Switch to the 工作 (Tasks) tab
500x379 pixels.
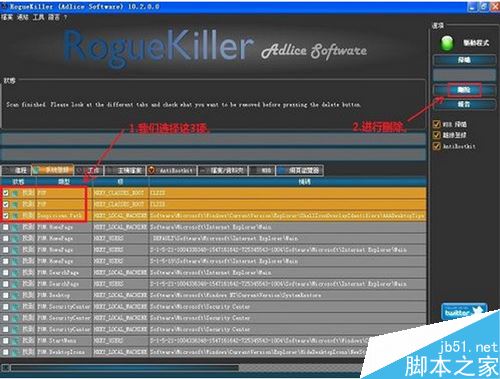89,170
